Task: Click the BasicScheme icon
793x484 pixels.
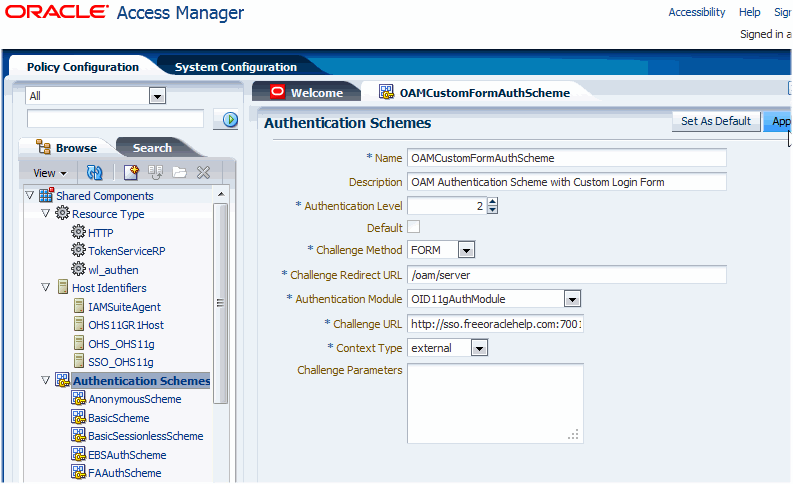Action: 78,417
